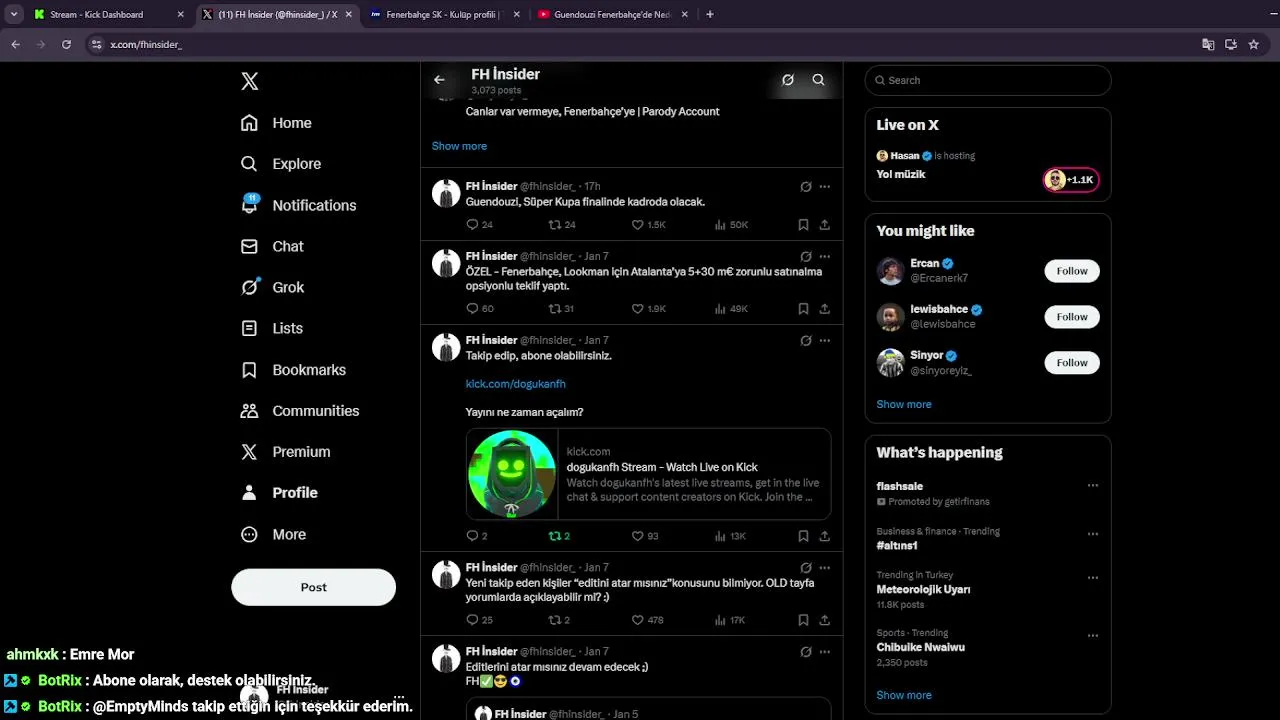Open more options on Guendouzi post

[825, 187]
